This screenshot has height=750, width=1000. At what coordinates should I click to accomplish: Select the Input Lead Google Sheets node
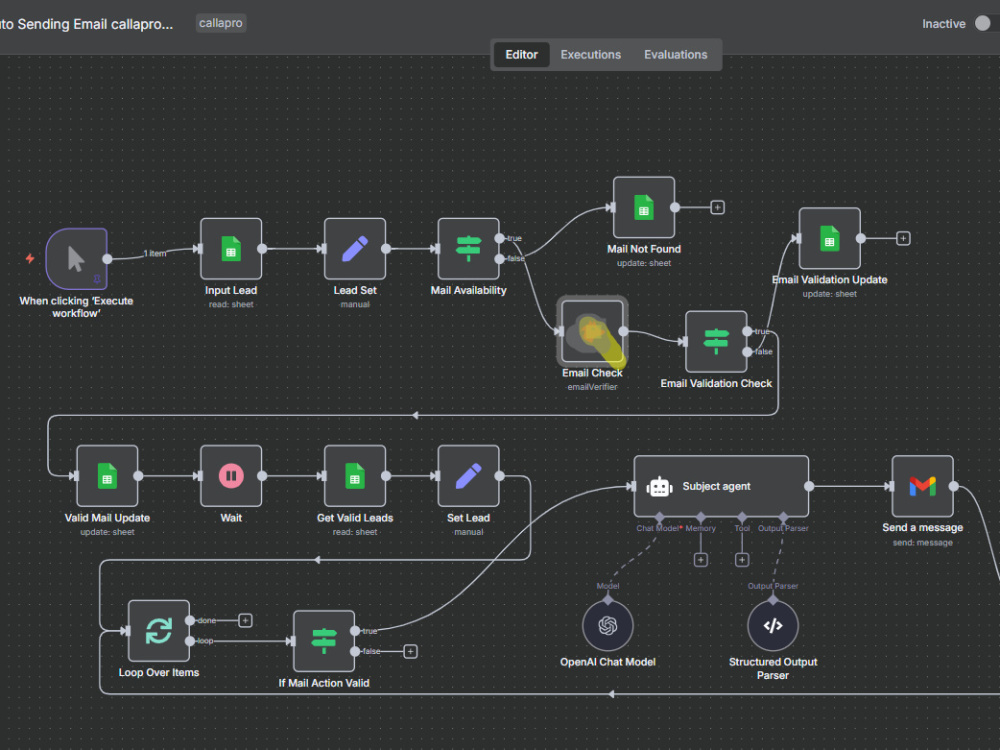[x=231, y=249]
